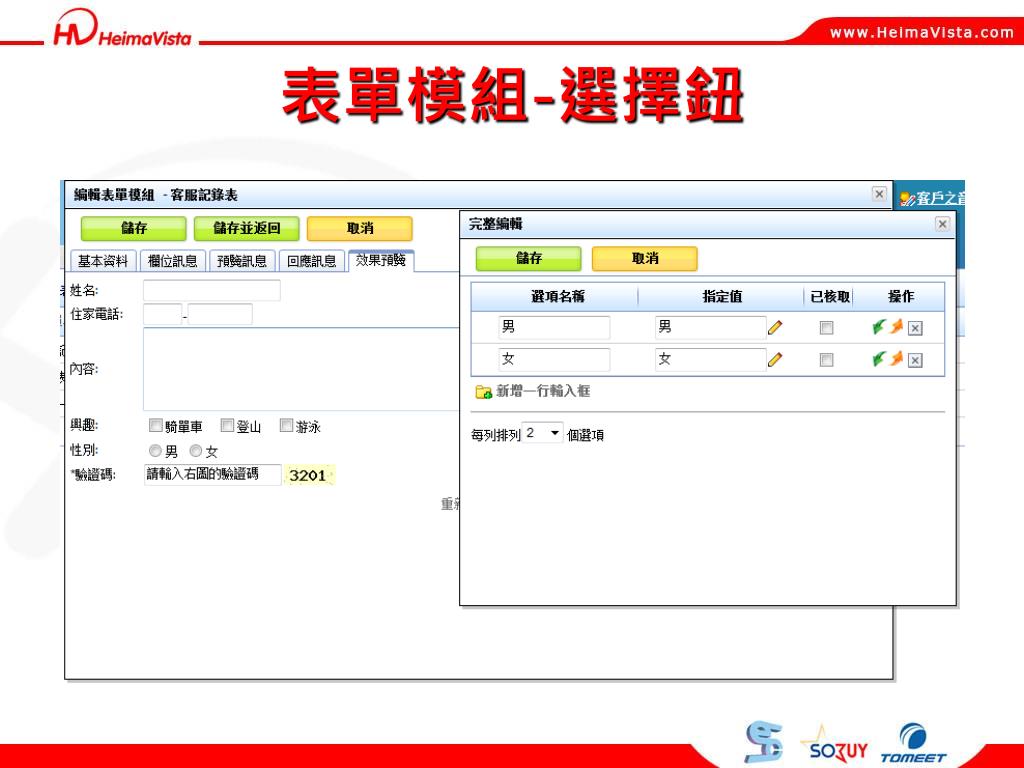Delete the 男 option row

click(915, 328)
